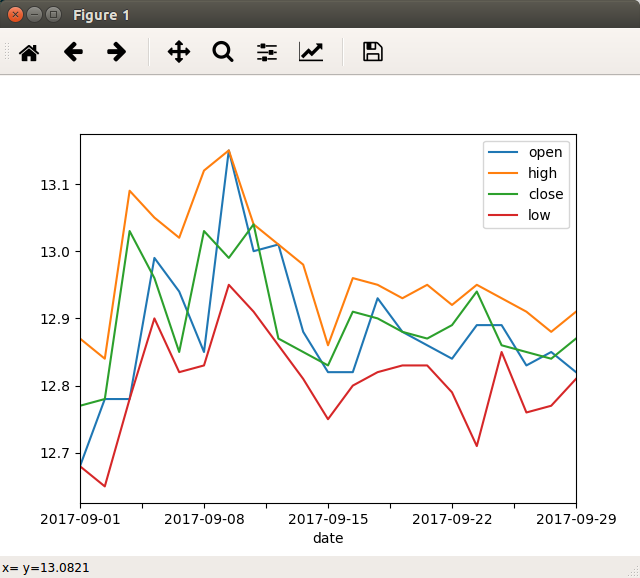Click the 12.9 y-axis tick label
The width and height of the screenshot is (640, 578).
(x=55, y=319)
